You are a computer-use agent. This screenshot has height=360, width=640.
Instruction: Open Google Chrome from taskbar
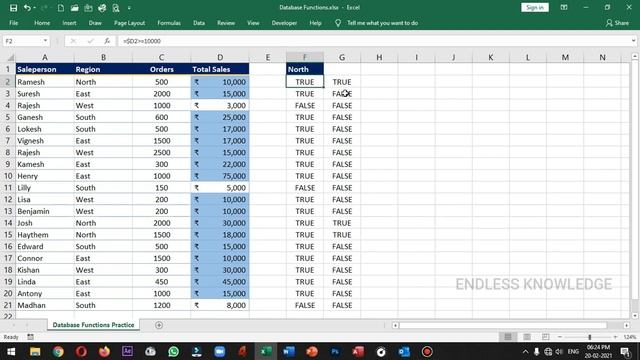(x=58, y=352)
